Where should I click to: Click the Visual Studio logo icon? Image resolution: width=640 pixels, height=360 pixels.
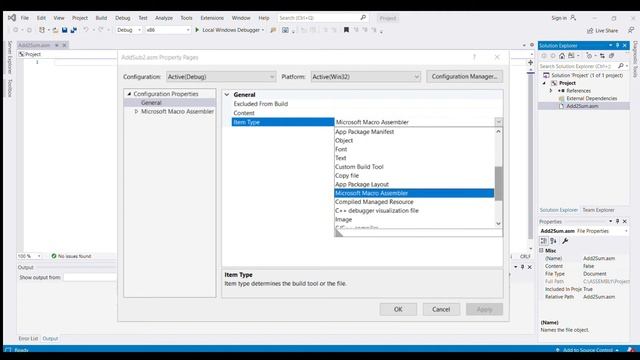(12, 18)
